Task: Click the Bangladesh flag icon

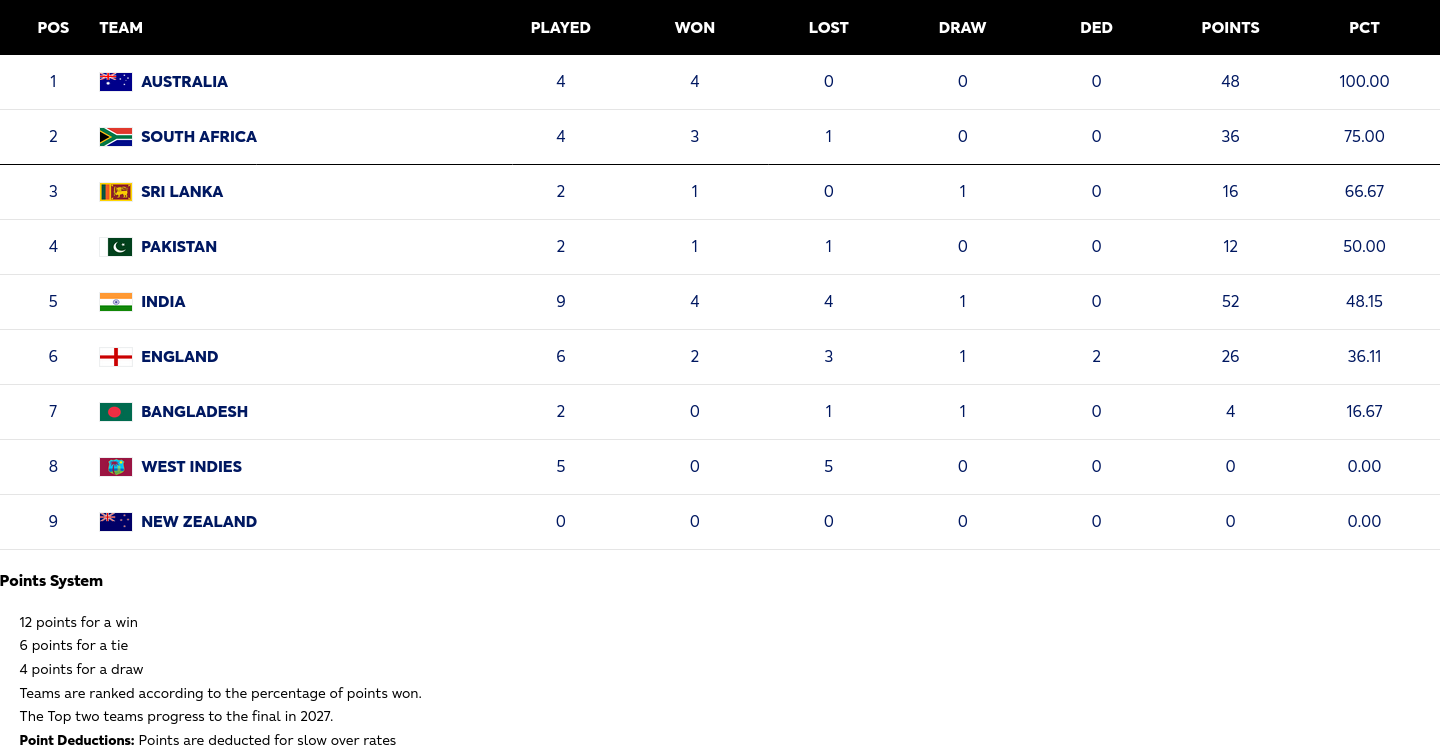Action: (116, 412)
